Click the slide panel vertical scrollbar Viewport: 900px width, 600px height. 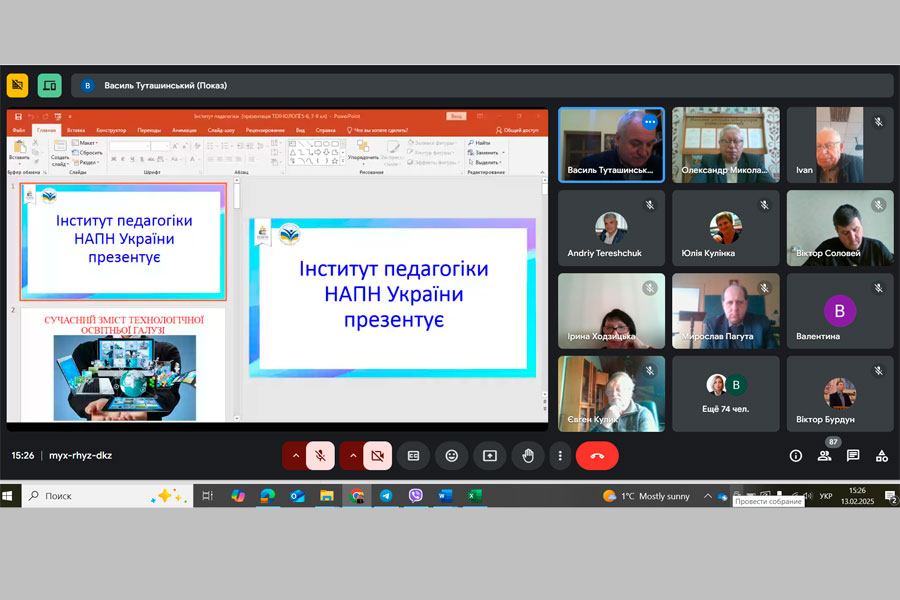point(236,299)
